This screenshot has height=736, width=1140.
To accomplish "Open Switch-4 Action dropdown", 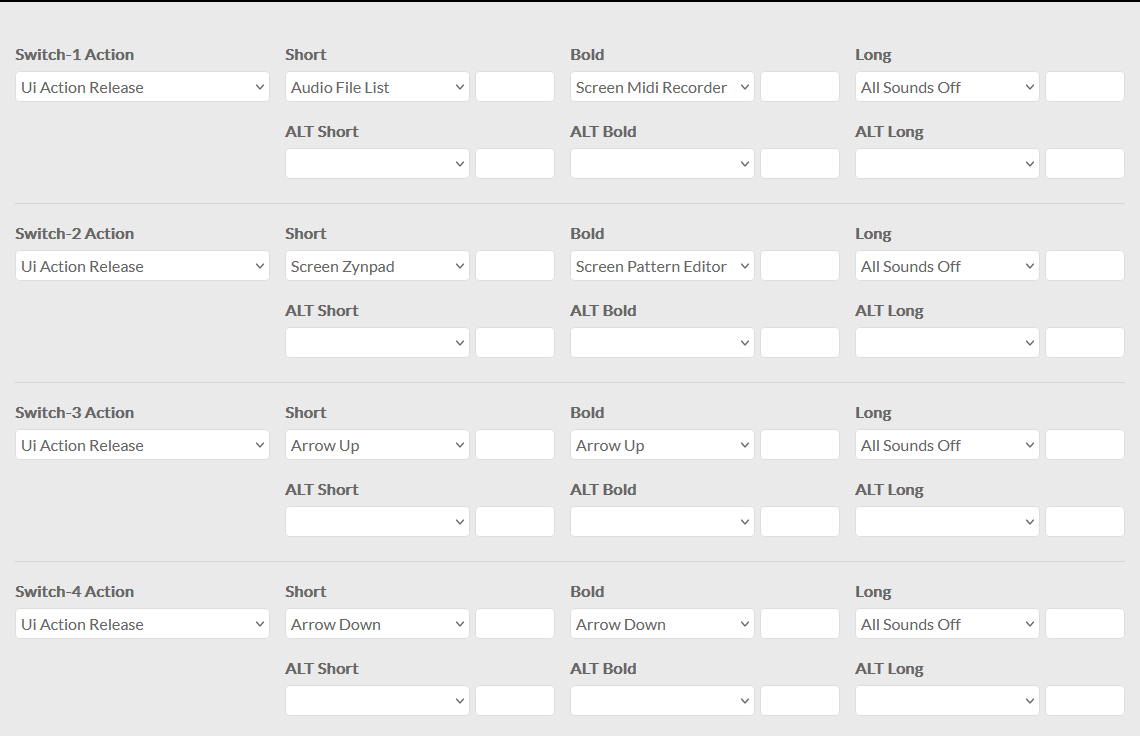I will click(x=142, y=624).
